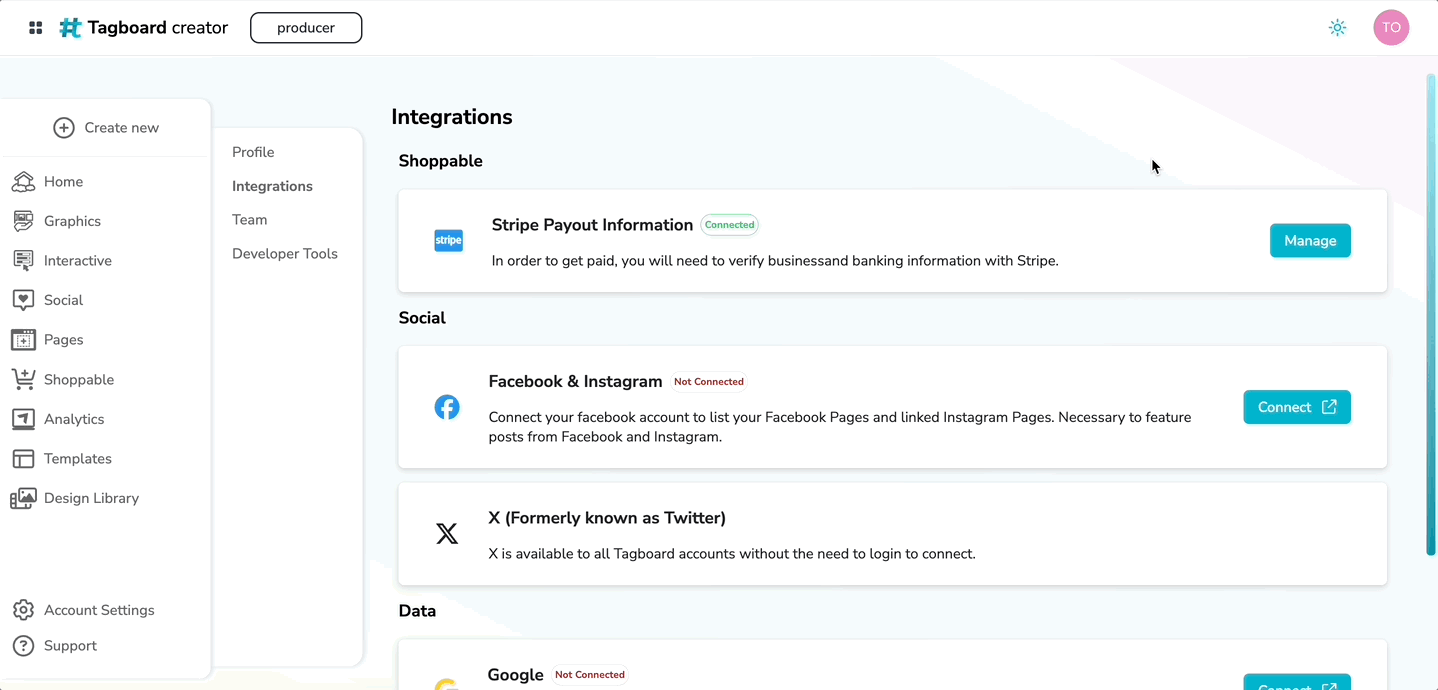Click the page vertical scrollbar thumb
The height and width of the screenshot is (690, 1438).
coord(1431,314)
